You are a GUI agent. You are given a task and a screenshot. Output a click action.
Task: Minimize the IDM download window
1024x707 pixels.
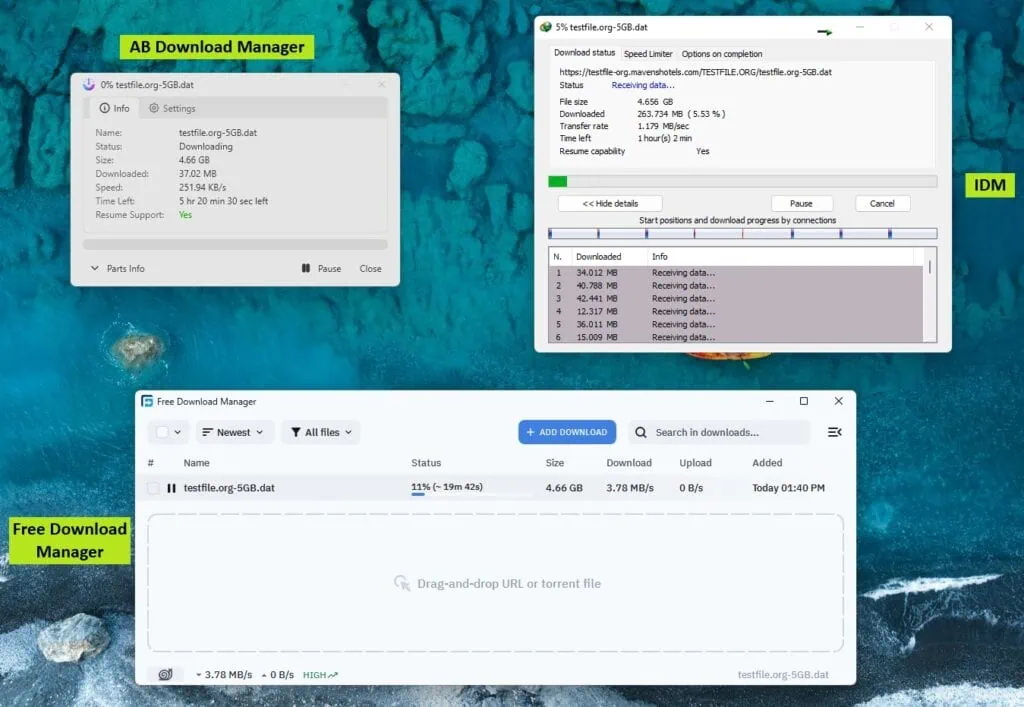[860, 27]
